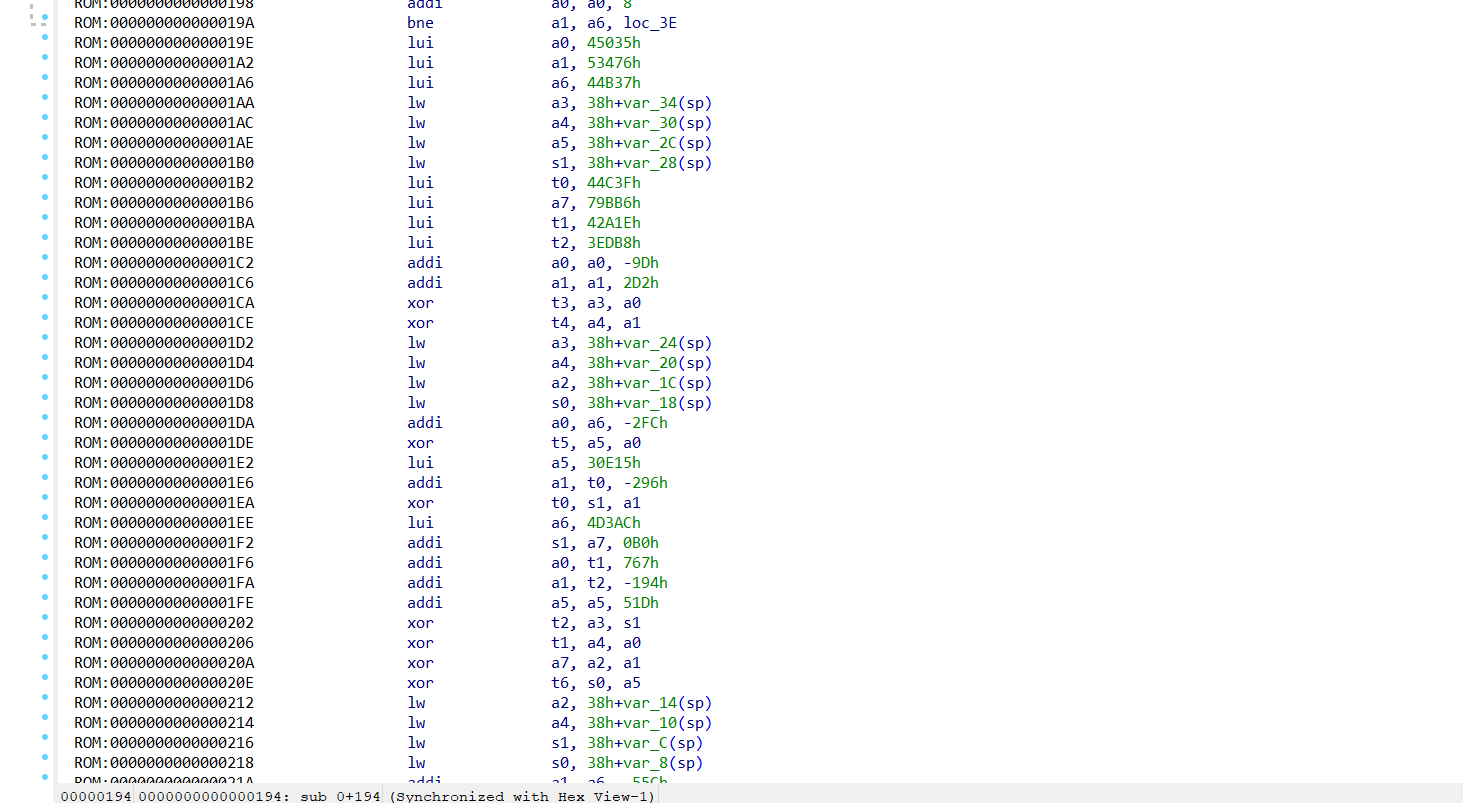Toggle breakpoint dot beside address 1E2
This screenshot has width=1463, height=803.
(x=45, y=457)
